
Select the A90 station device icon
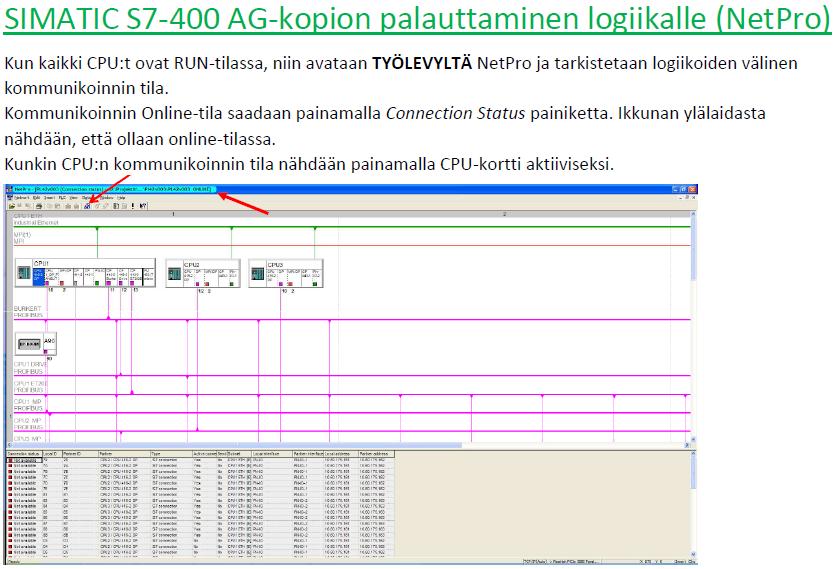click(x=29, y=345)
